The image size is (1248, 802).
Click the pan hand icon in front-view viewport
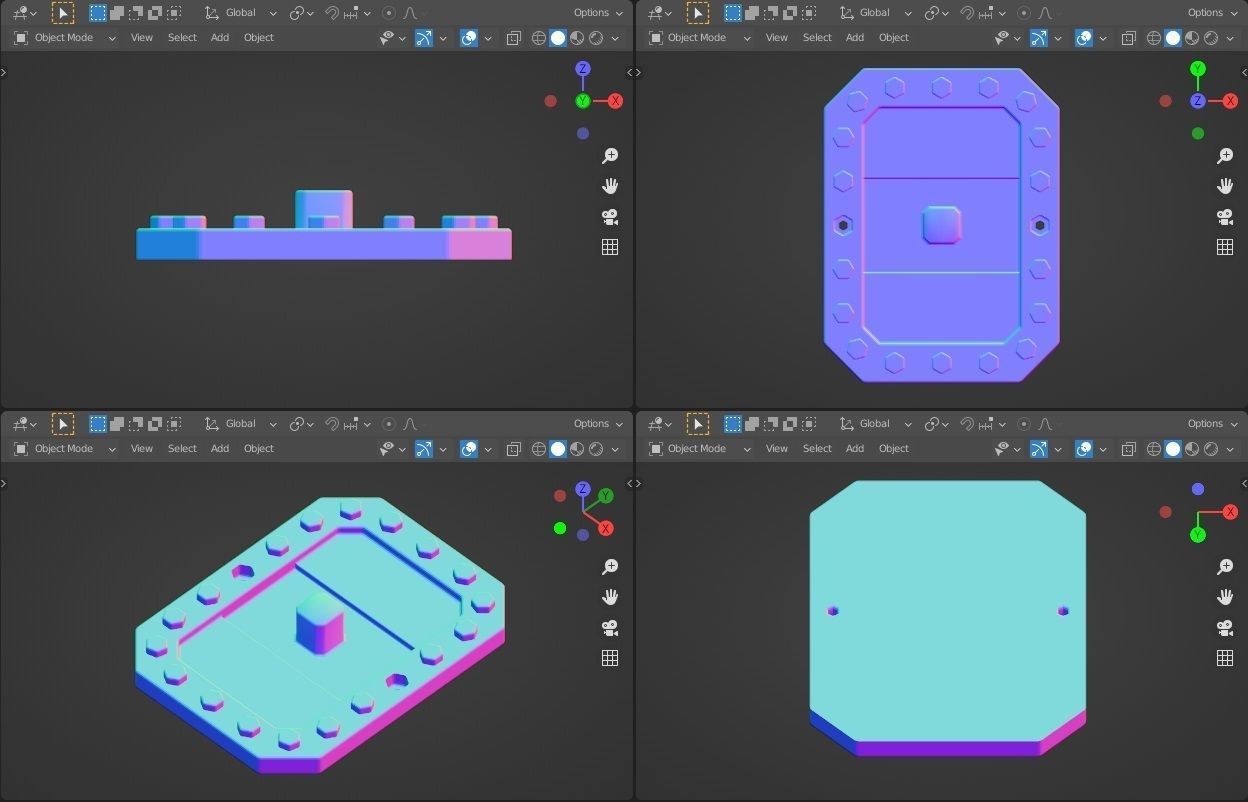(x=610, y=186)
